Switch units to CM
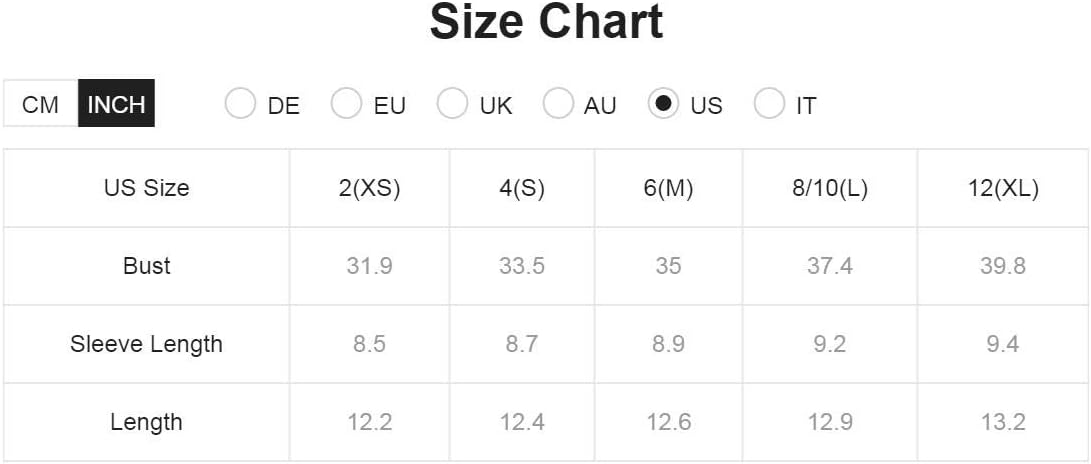Viewport: 1091px width, 464px height. tap(40, 104)
